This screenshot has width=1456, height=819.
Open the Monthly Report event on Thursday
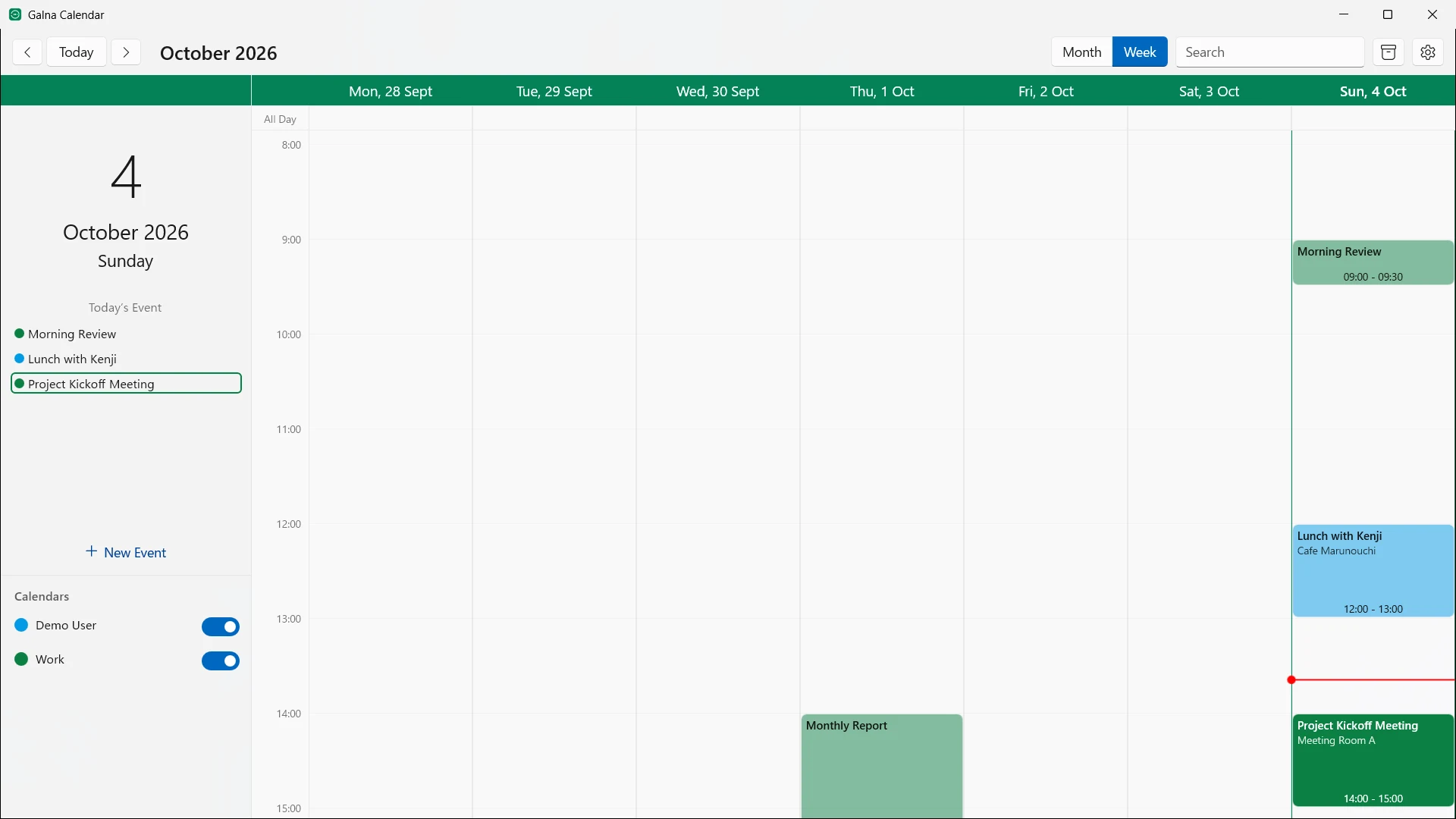(882, 766)
